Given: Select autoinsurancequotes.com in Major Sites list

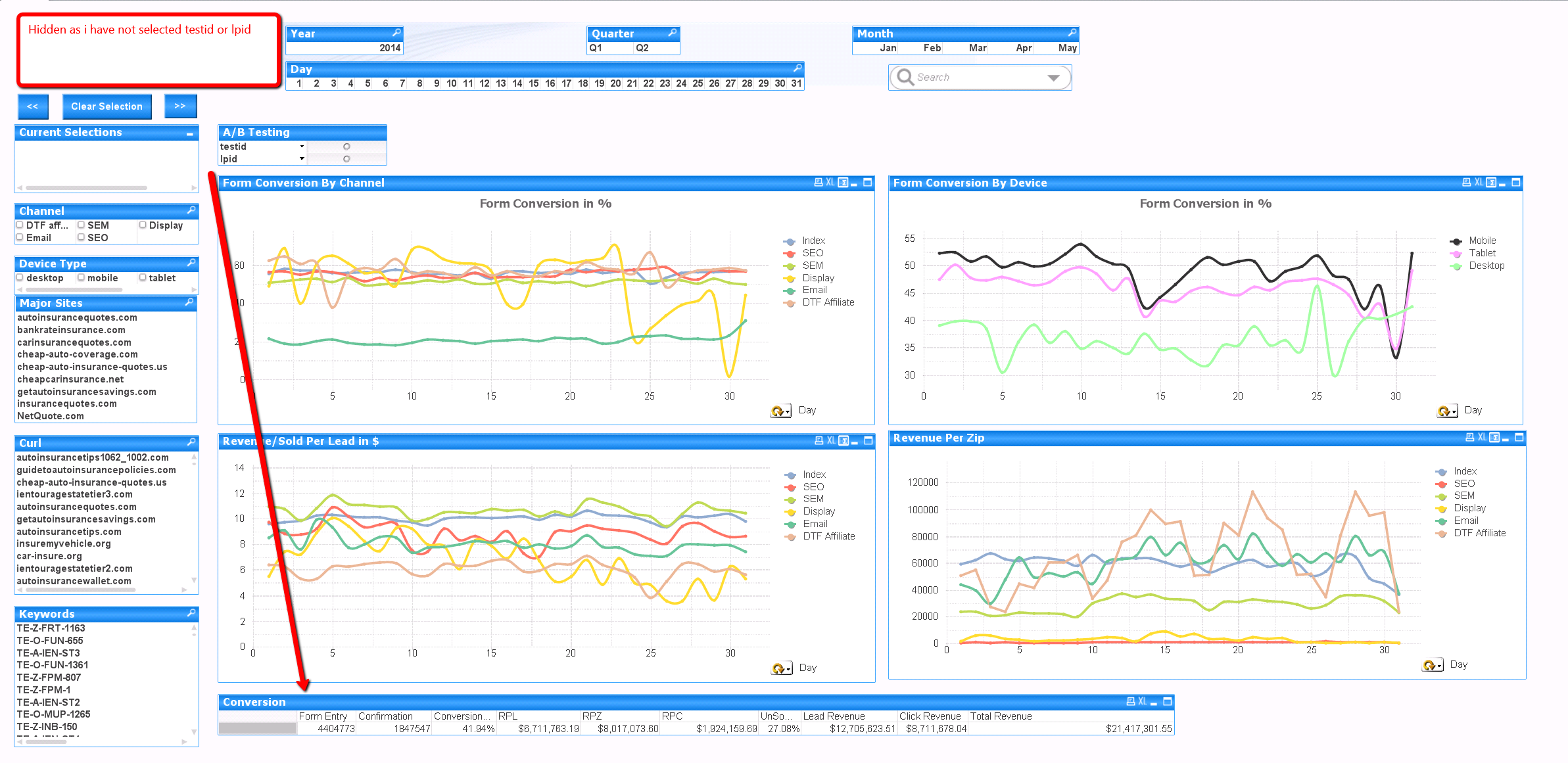Looking at the screenshot, I should 77,317.
